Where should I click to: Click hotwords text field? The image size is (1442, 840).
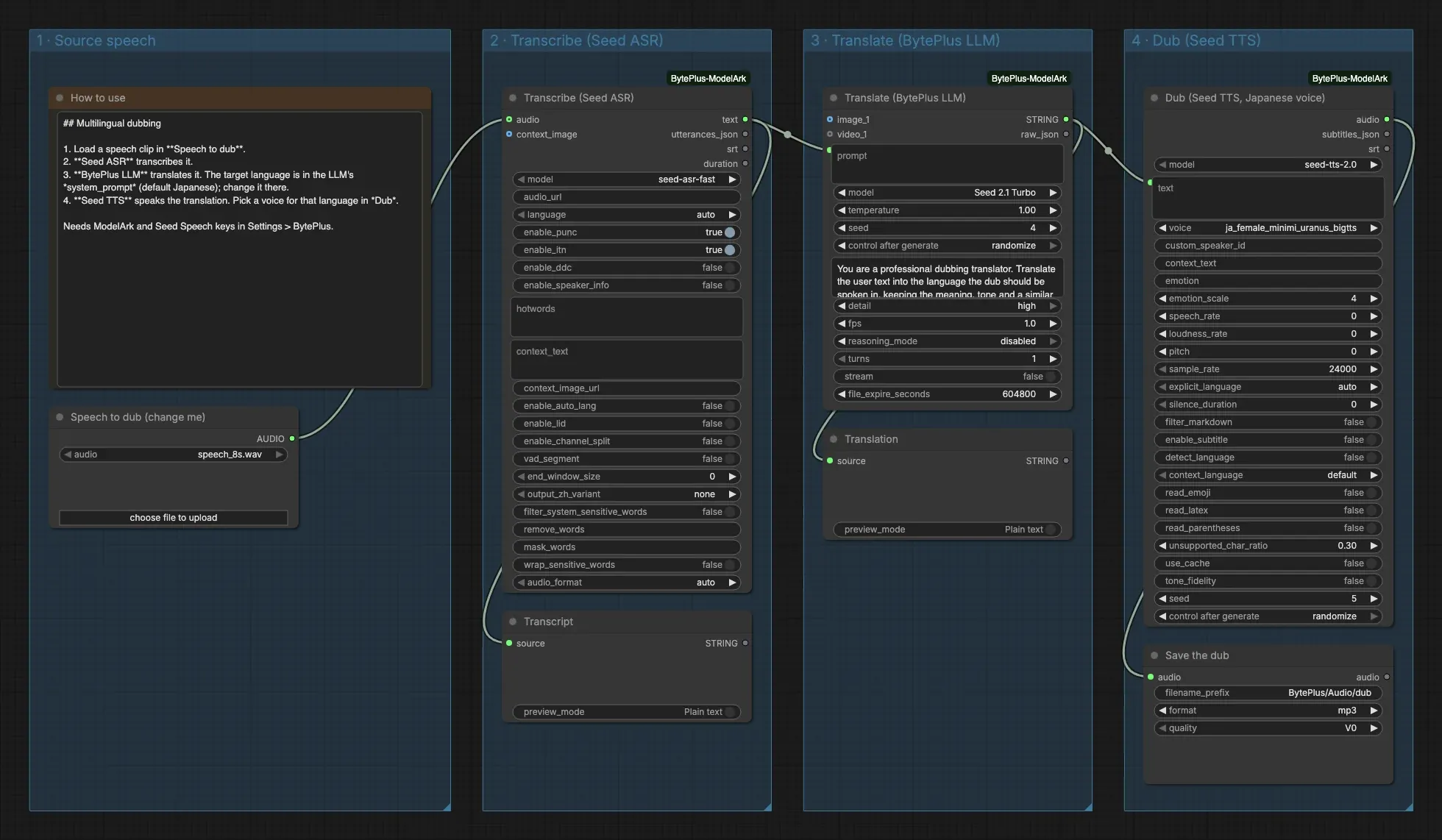point(627,317)
